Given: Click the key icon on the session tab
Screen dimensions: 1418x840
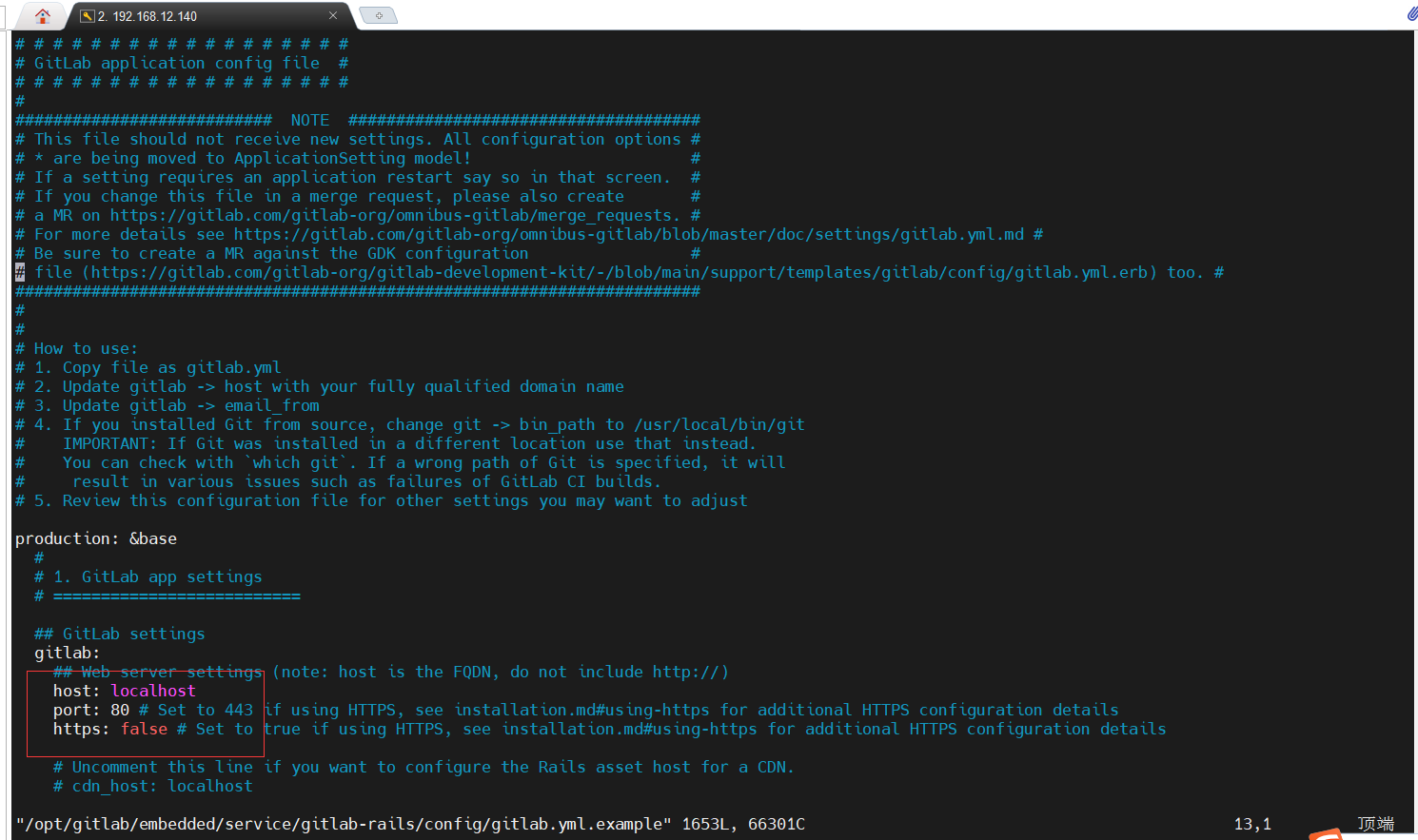Looking at the screenshot, I should (87, 16).
